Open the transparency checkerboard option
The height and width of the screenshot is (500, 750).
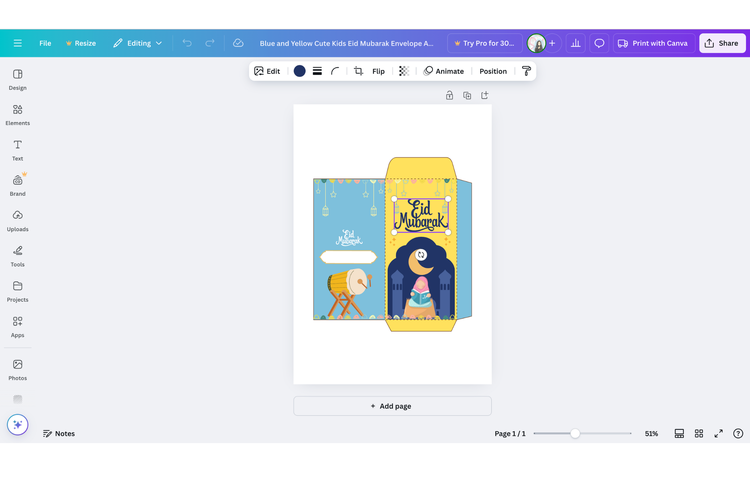point(403,71)
